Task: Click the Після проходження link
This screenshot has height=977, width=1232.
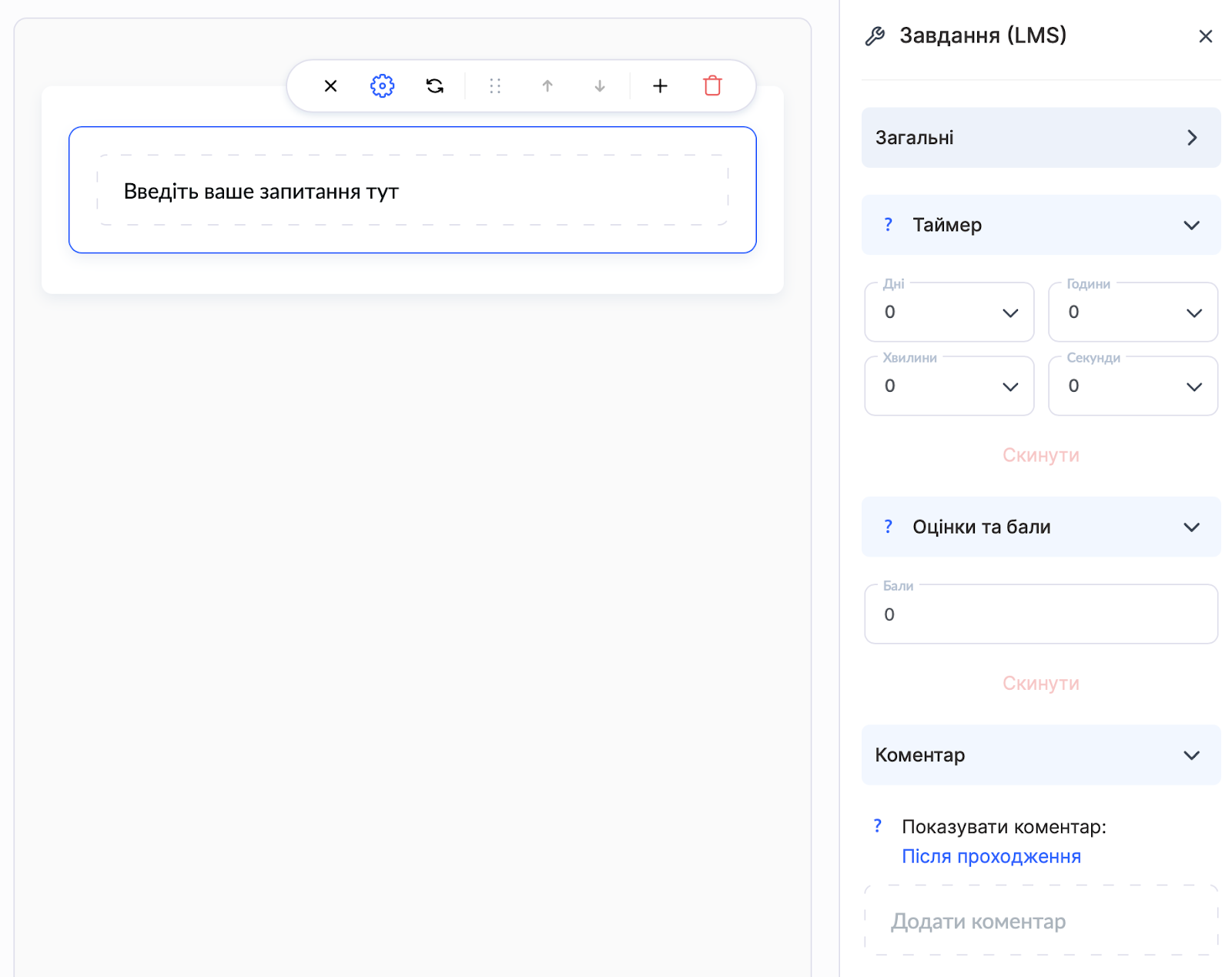Action: [x=991, y=857]
